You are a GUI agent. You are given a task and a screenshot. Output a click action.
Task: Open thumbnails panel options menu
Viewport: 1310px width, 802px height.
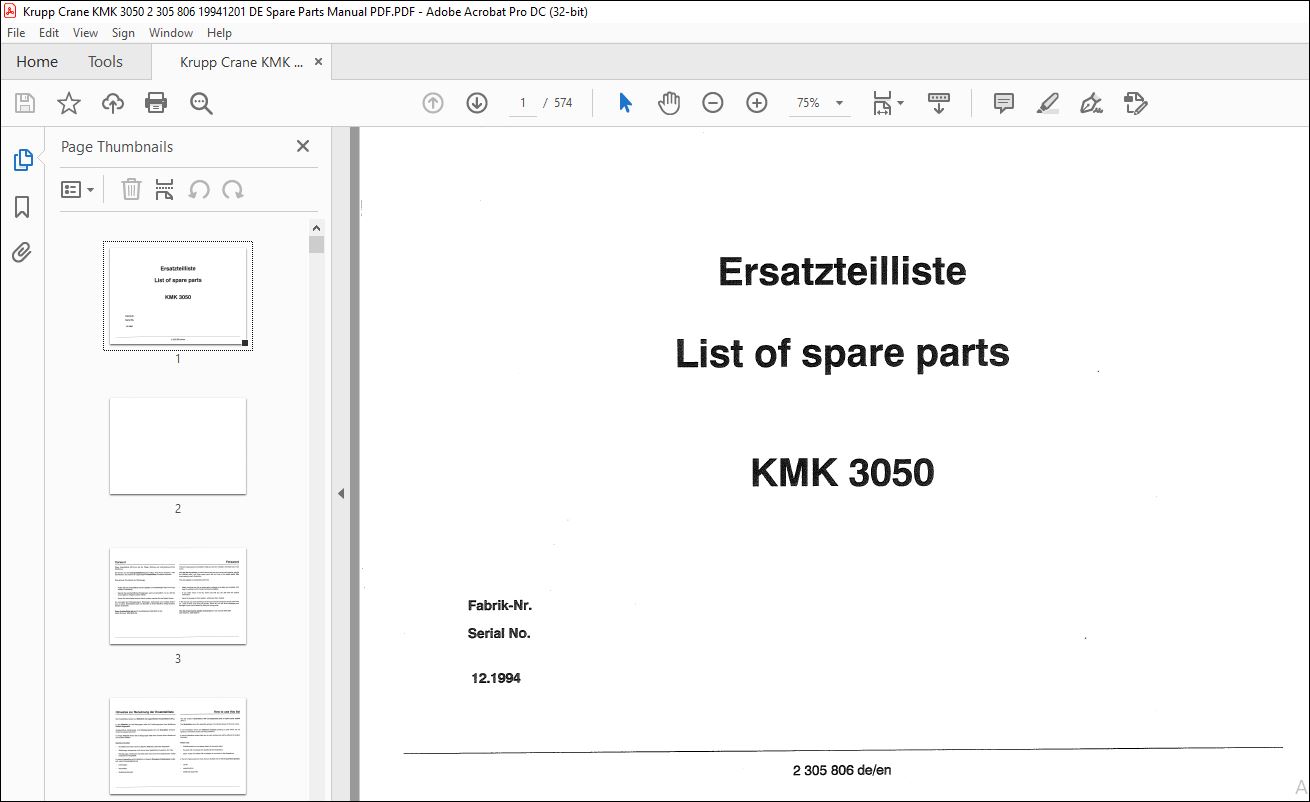(78, 189)
